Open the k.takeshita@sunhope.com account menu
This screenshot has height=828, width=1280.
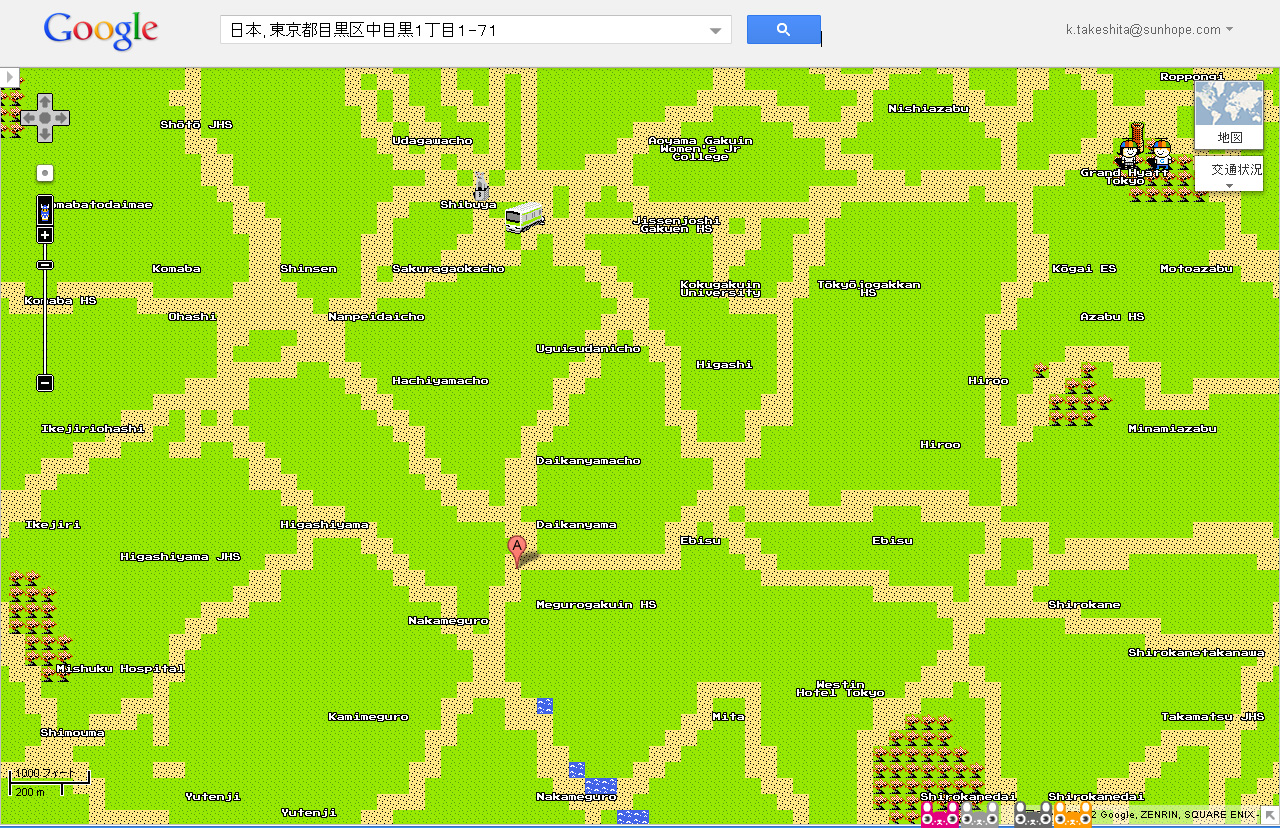tap(1149, 30)
